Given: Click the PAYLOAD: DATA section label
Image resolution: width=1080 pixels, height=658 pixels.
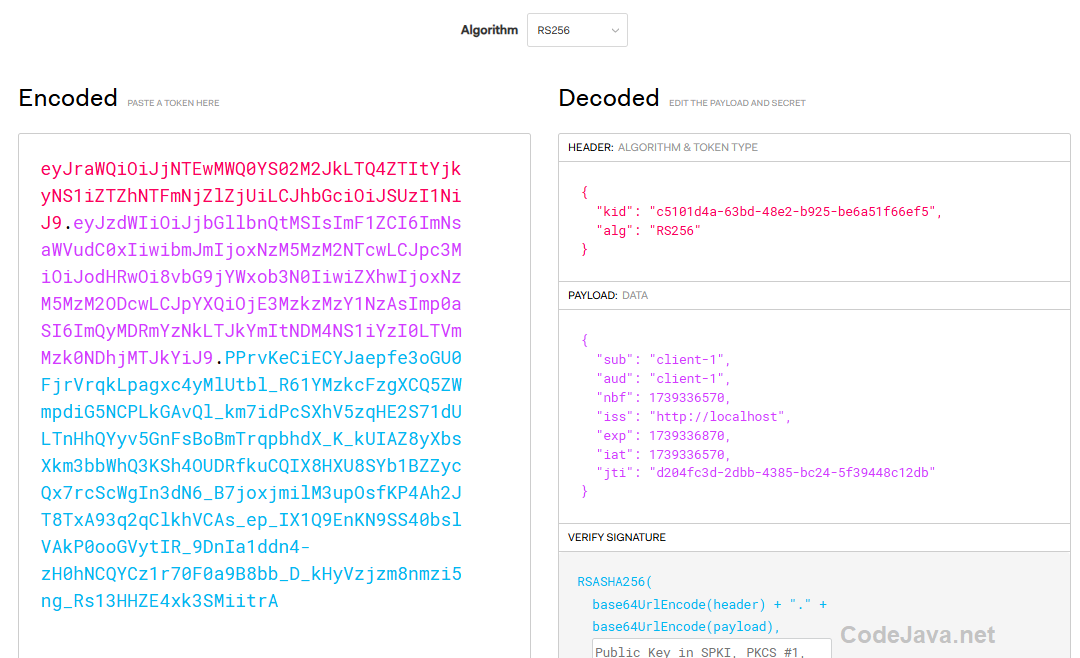Looking at the screenshot, I should coord(608,296).
